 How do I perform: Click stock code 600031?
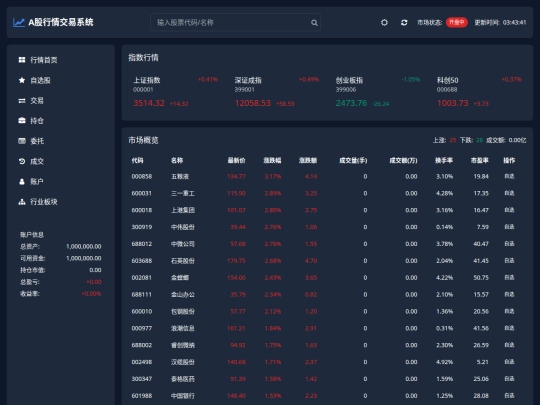pyautogui.click(x=142, y=193)
